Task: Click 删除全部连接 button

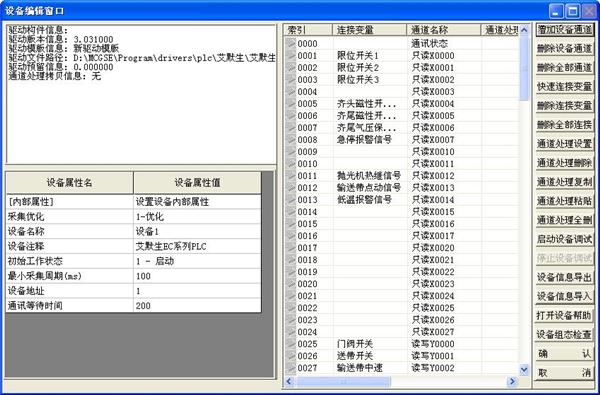Action: (x=564, y=125)
